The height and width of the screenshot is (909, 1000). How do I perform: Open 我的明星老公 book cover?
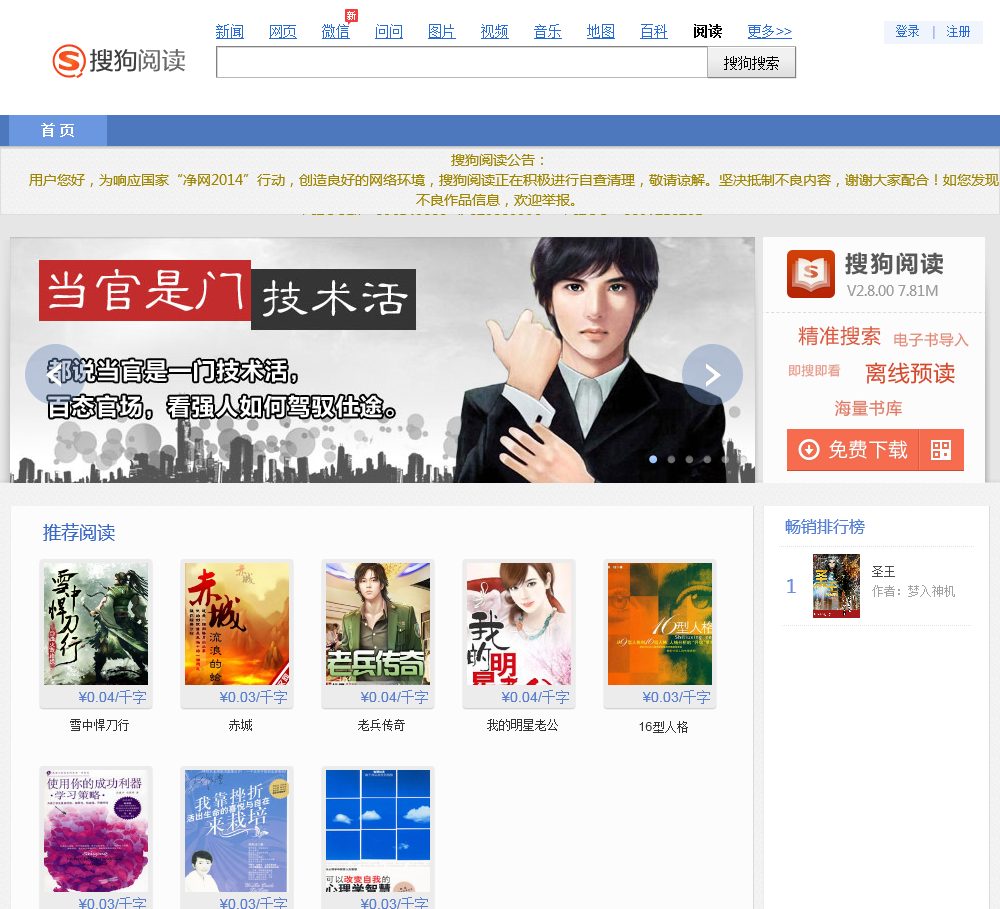pyautogui.click(x=518, y=624)
